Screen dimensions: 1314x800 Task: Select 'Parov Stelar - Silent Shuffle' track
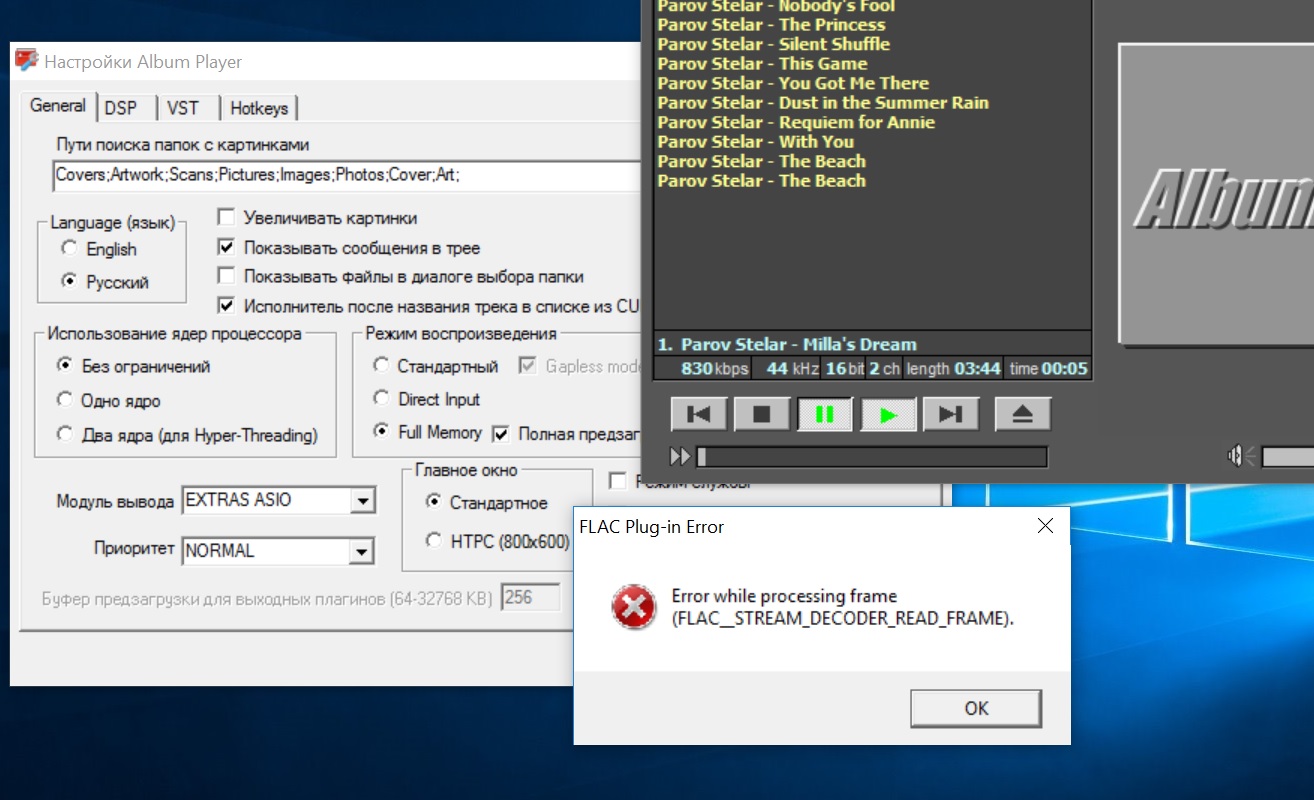click(773, 44)
